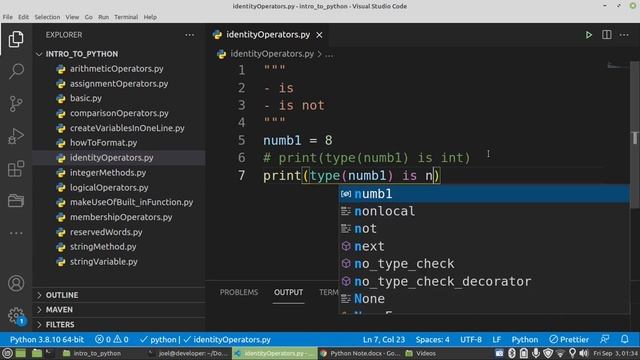The image size is (640, 360).
Task: Open the Edit menu
Action: 23,17
